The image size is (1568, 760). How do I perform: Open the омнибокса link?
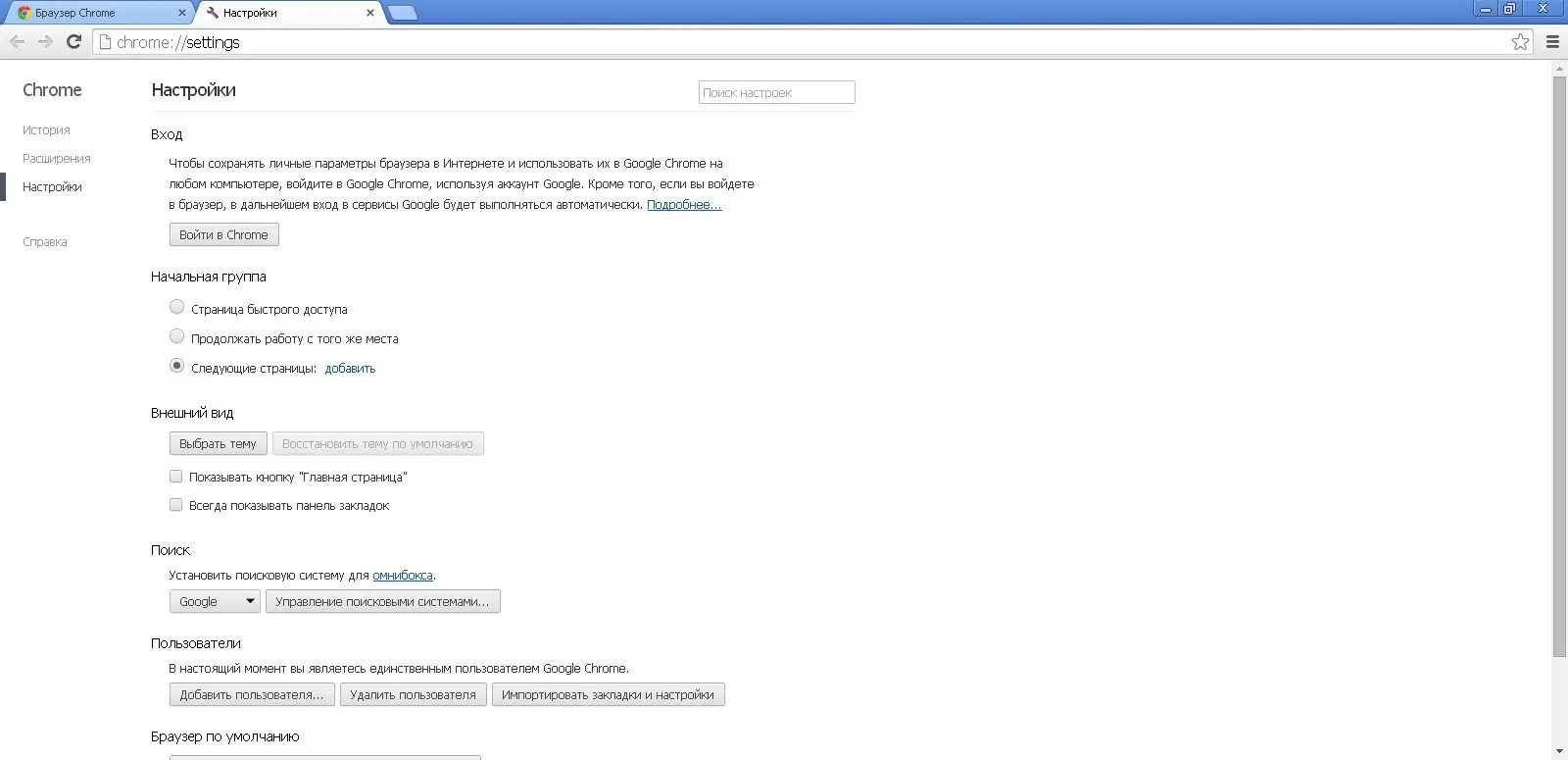[x=403, y=575]
